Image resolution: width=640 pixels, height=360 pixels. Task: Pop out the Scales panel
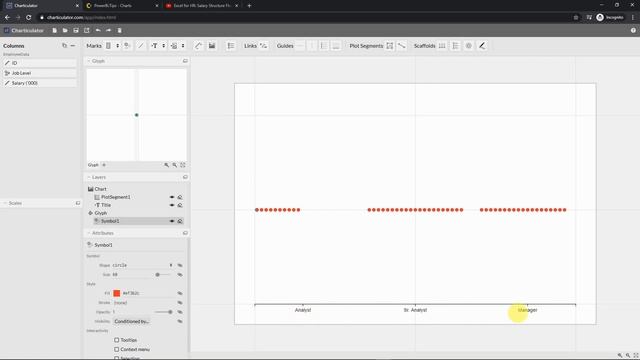[x=78, y=203]
